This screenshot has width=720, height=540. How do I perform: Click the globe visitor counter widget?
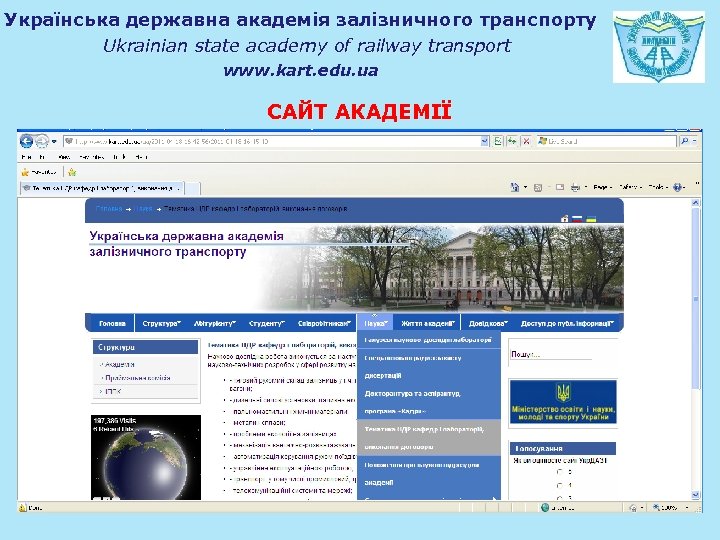coord(146,457)
